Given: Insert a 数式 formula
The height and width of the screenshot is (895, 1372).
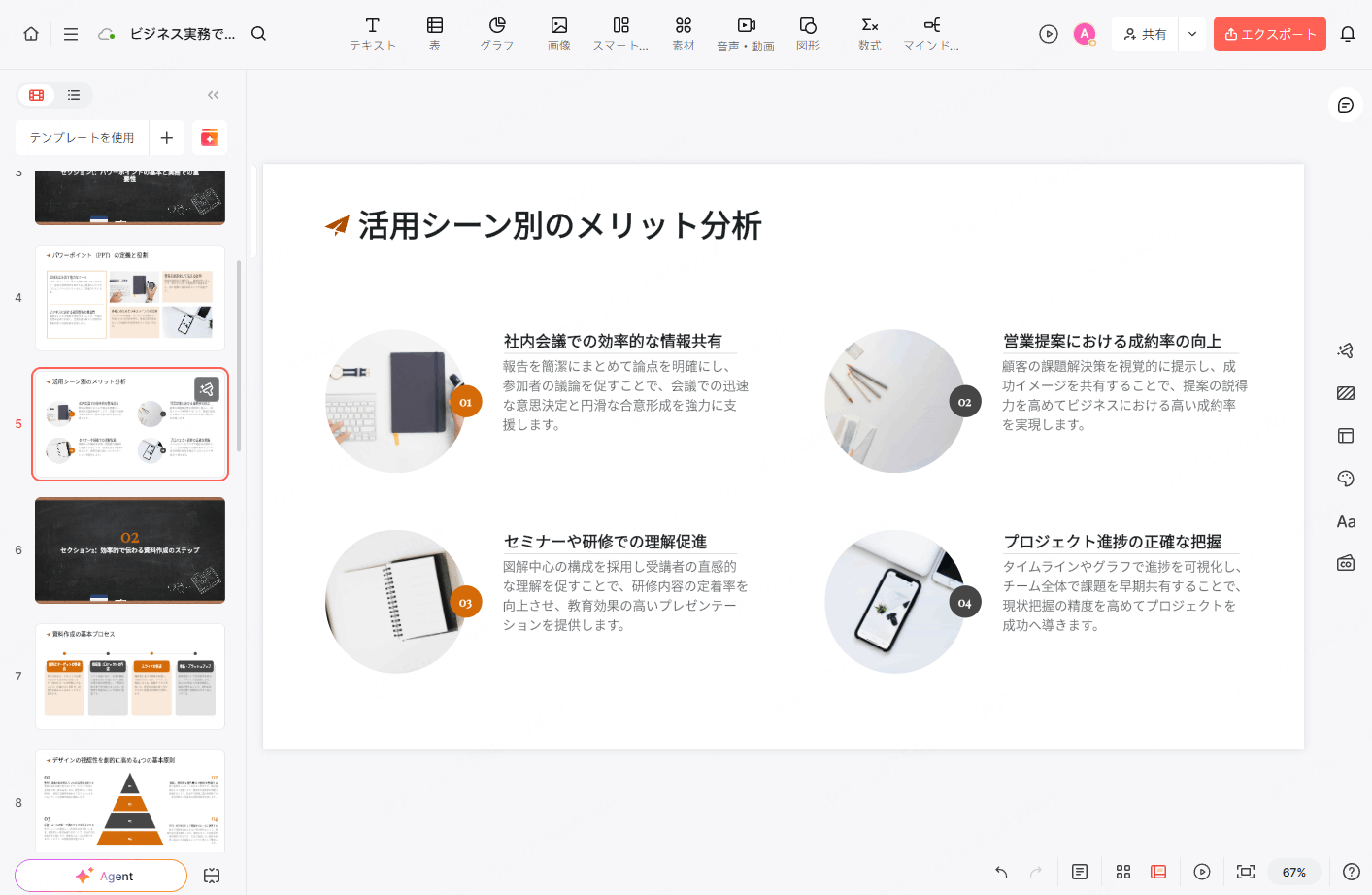Looking at the screenshot, I should [x=870, y=34].
